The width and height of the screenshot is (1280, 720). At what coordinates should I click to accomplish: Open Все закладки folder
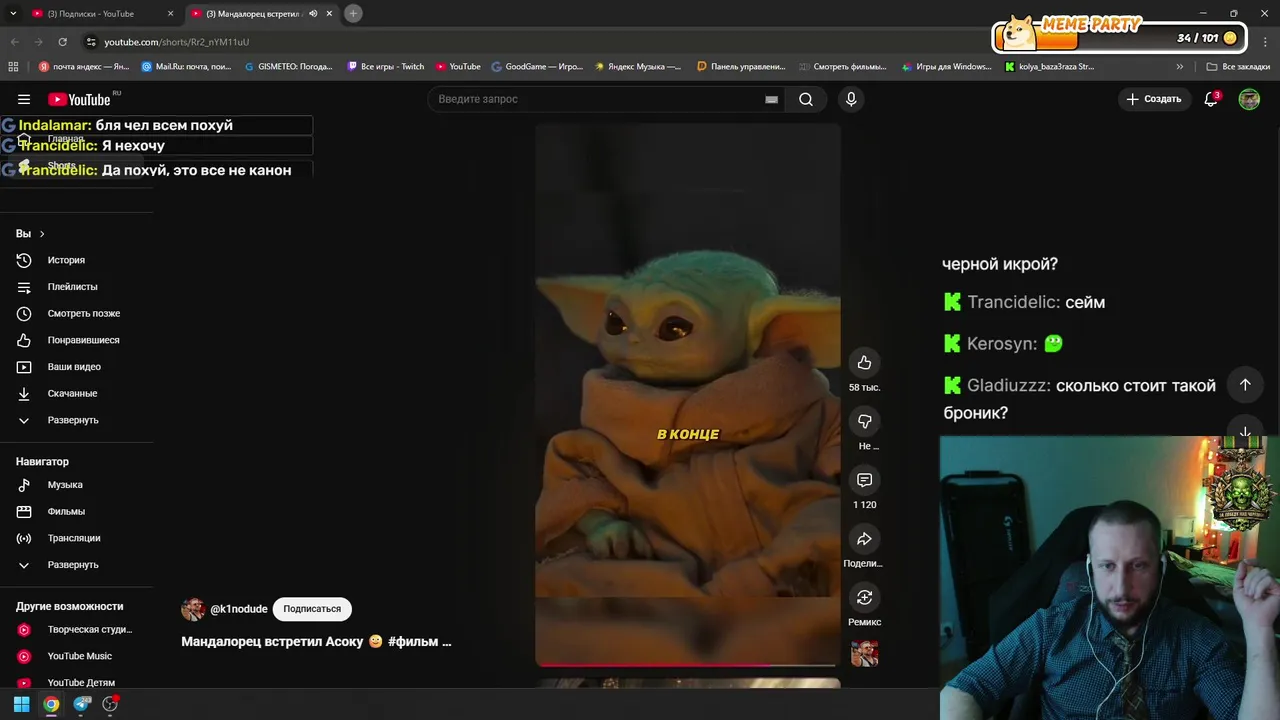1238,67
